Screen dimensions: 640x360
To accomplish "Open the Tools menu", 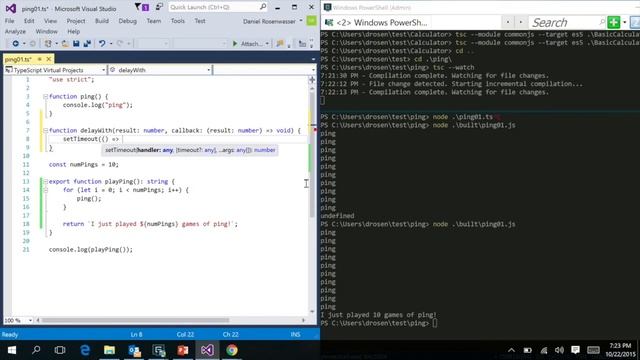I will (178, 21).
